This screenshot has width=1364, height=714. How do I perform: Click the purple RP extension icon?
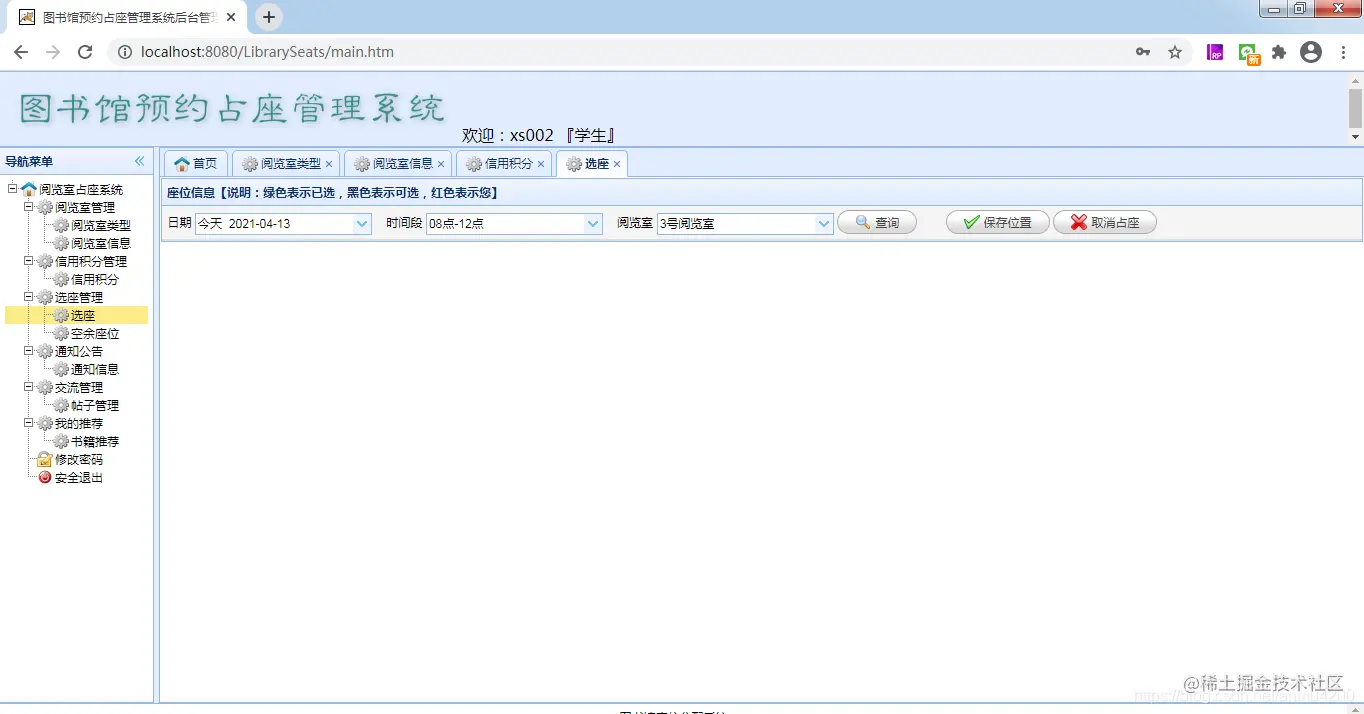pyautogui.click(x=1215, y=52)
